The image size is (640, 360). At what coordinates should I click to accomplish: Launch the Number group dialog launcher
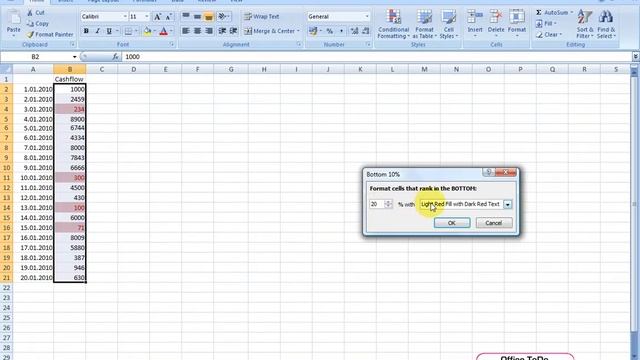click(x=369, y=44)
